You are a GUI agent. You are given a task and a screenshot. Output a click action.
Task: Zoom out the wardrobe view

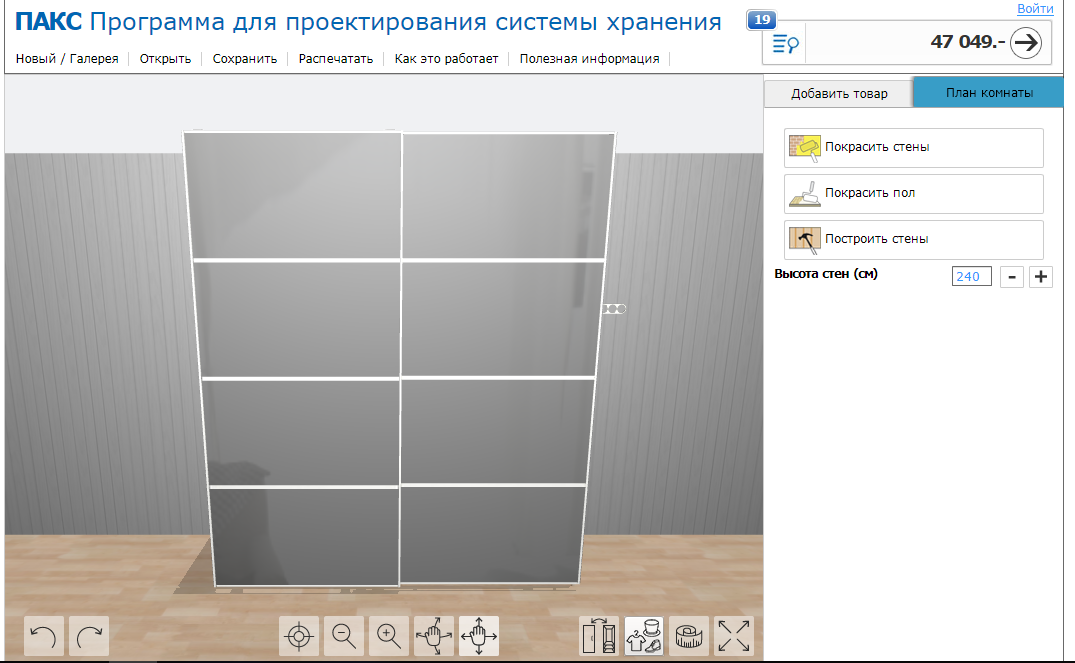(x=343, y=636)
